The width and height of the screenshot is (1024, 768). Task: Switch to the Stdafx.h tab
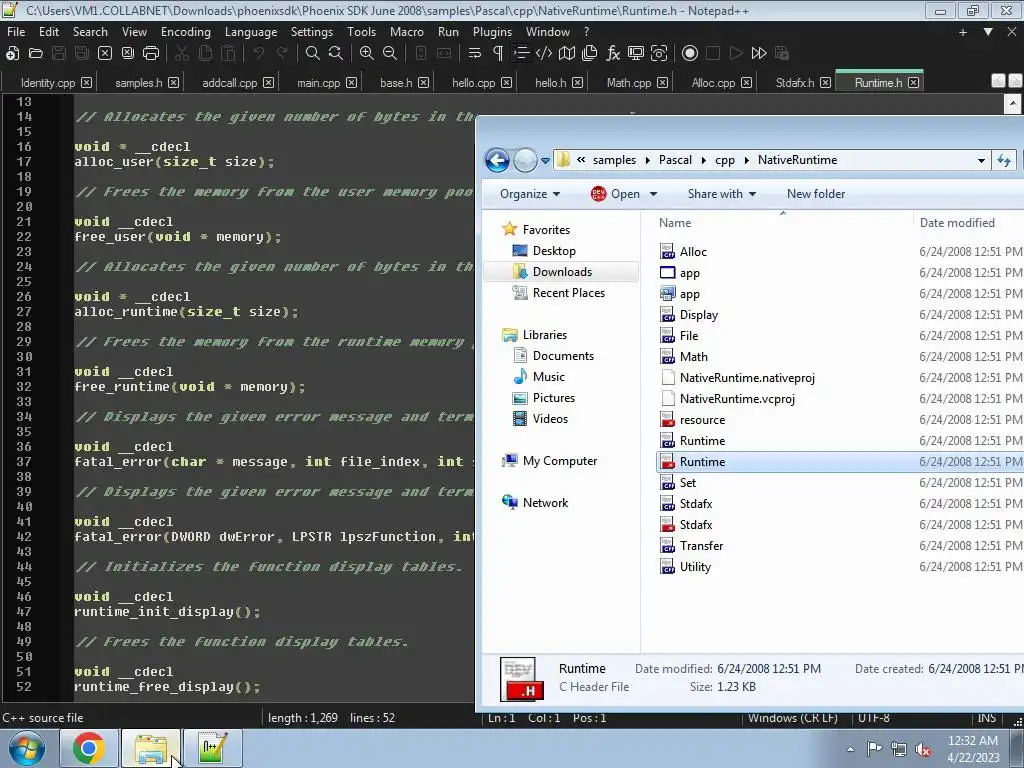point(795,83)
